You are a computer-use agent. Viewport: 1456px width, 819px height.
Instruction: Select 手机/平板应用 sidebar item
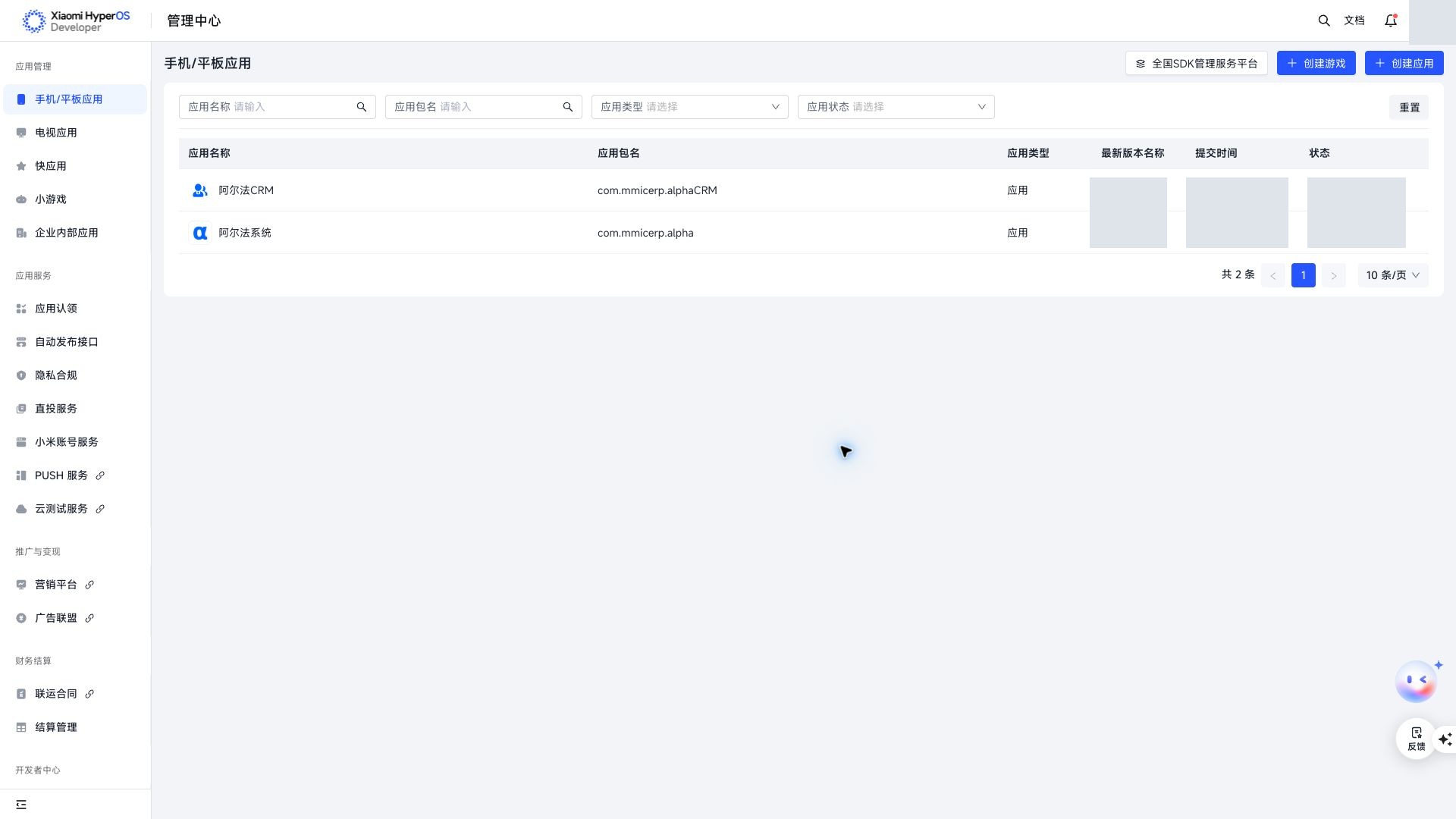(75, 99)
